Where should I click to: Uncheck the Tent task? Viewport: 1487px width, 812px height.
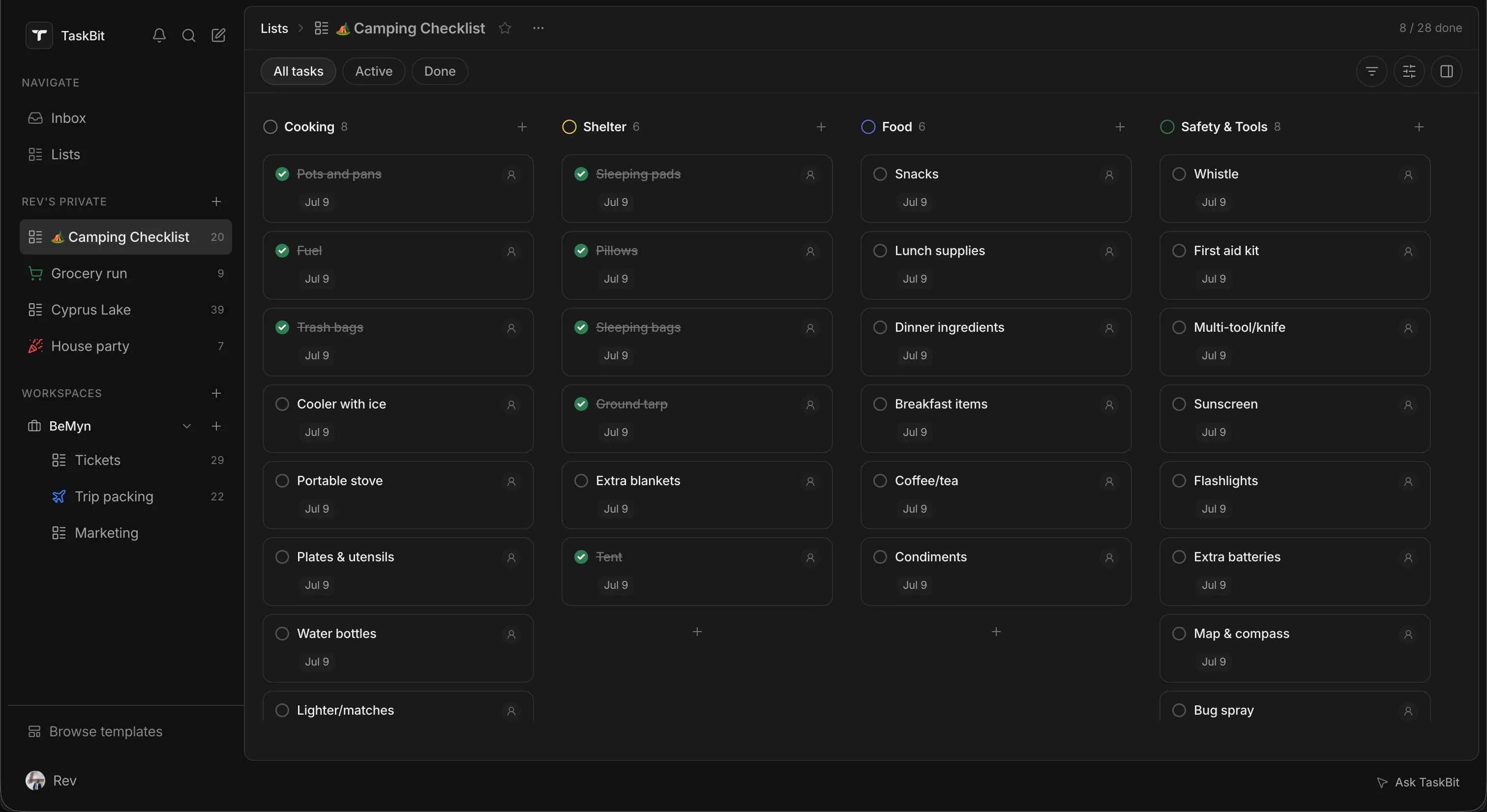coord(581,557)
